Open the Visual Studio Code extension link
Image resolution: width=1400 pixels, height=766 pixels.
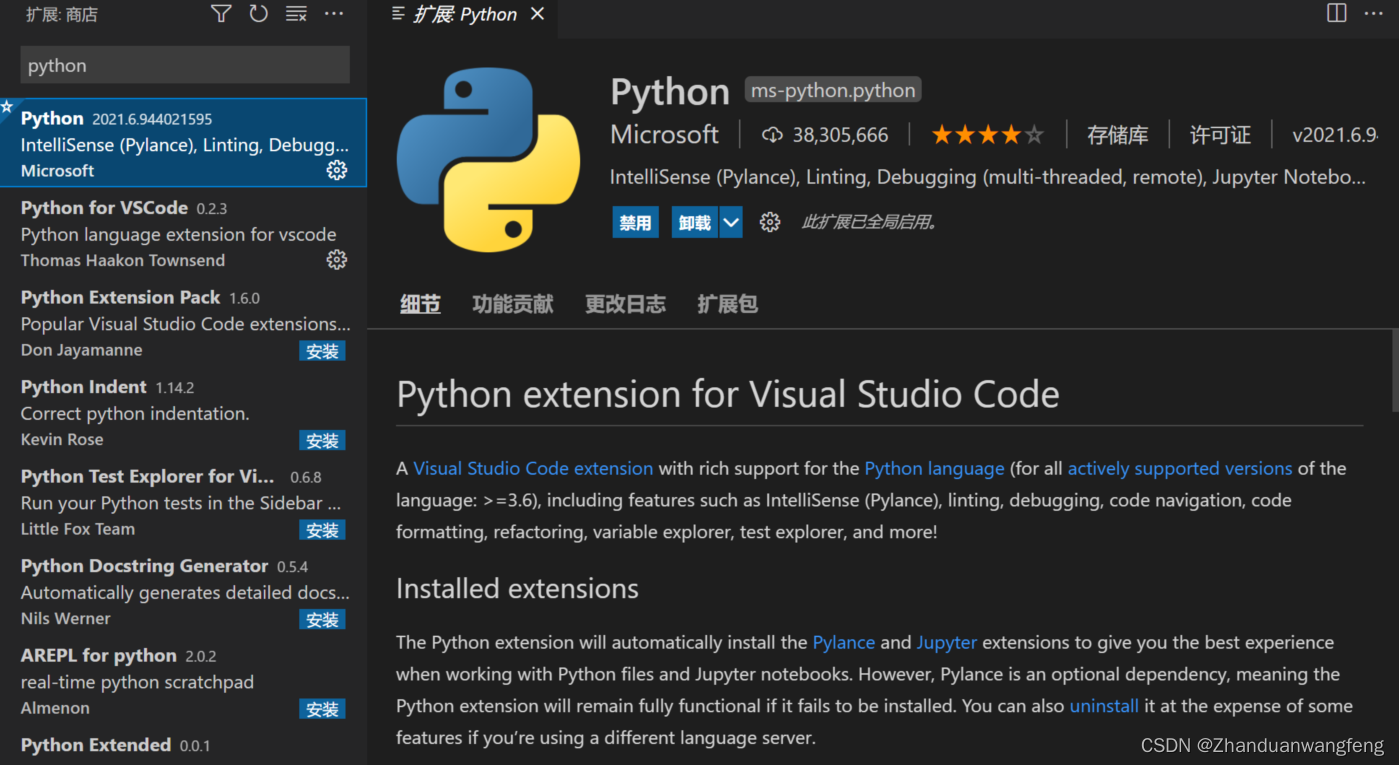[x=533, y=468]
